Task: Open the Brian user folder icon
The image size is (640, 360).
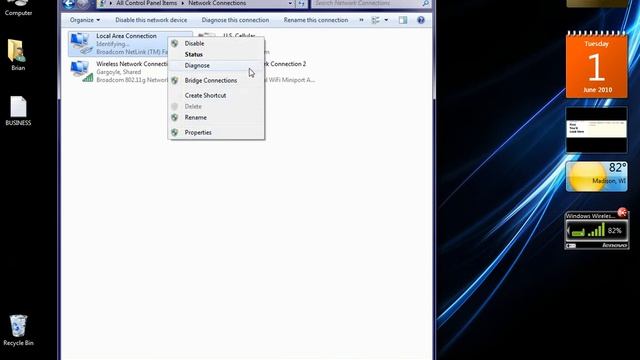Action: tap(18, 55)
